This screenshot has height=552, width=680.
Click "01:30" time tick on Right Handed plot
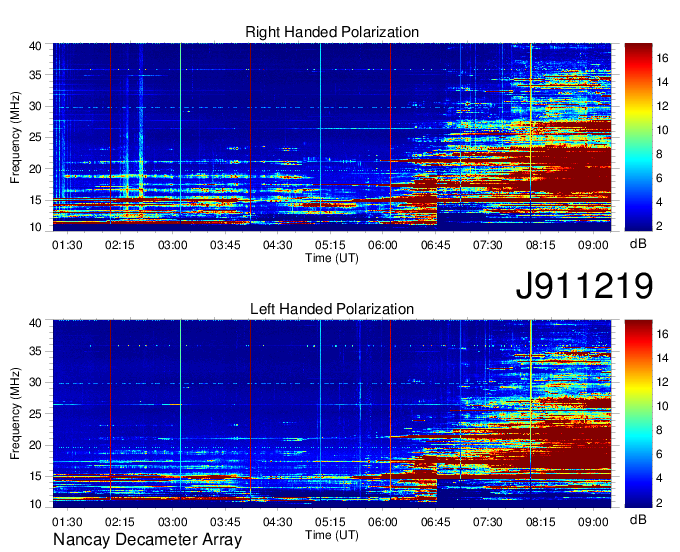(x=67, y=245)
